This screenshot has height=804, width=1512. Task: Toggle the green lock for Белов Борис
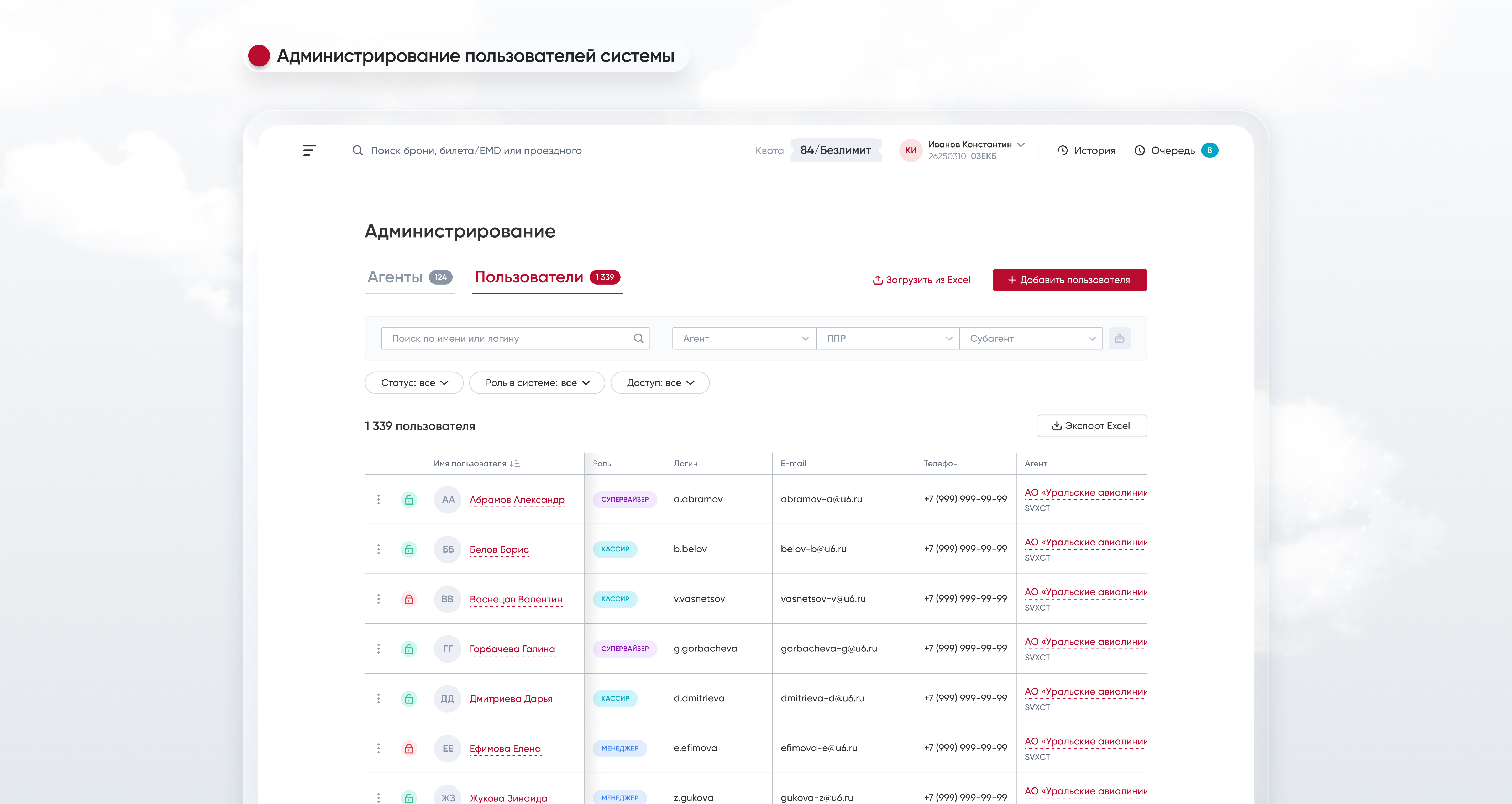tap(409, 549)
